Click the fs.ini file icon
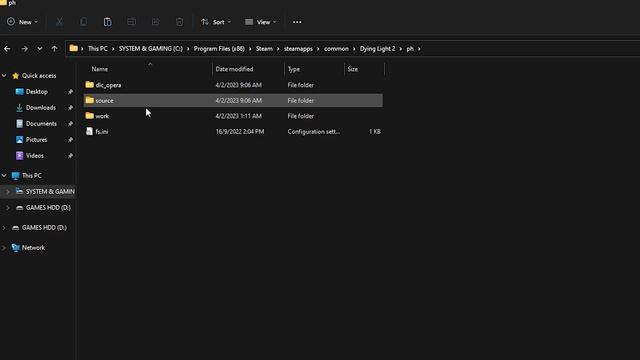 (89, 131)
